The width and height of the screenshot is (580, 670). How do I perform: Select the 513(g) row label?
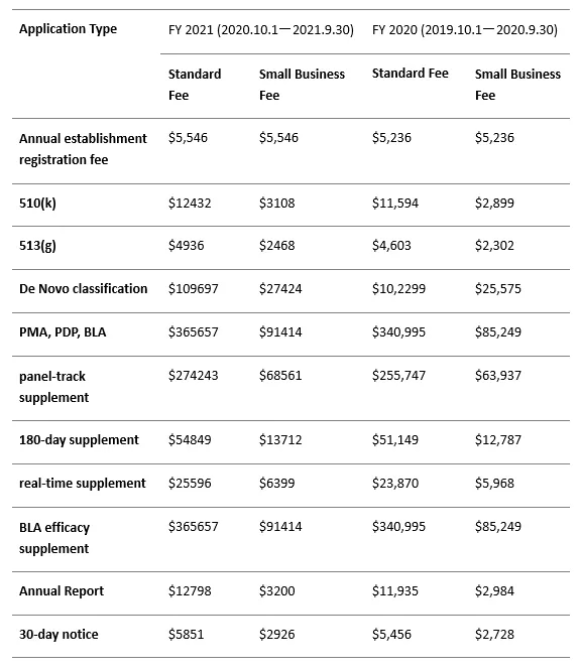point(38,246)
